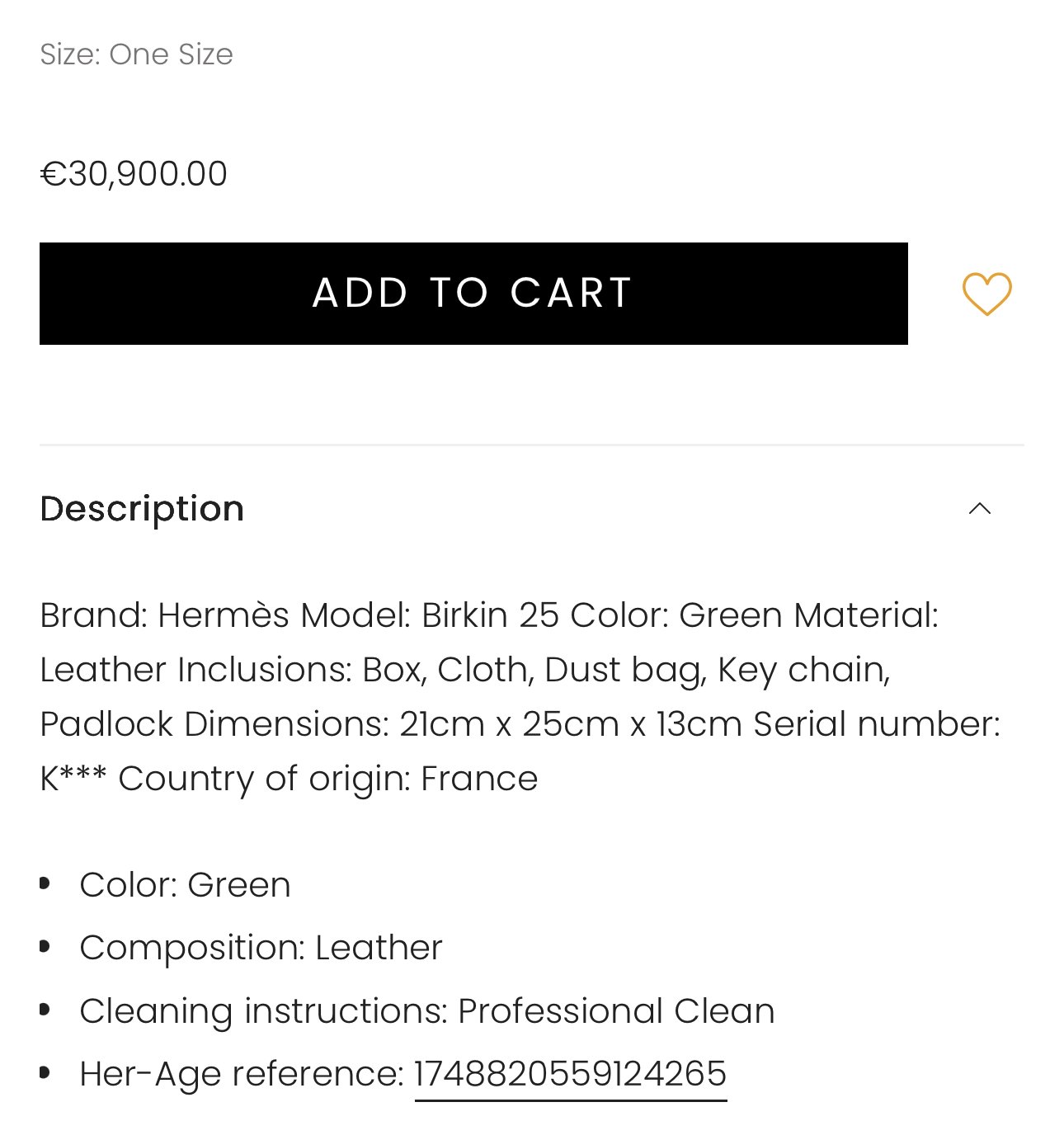Screen dimensions: 1064x1121
Task: Click the Color: Green bullet item
Action: [x=185, y=885]
